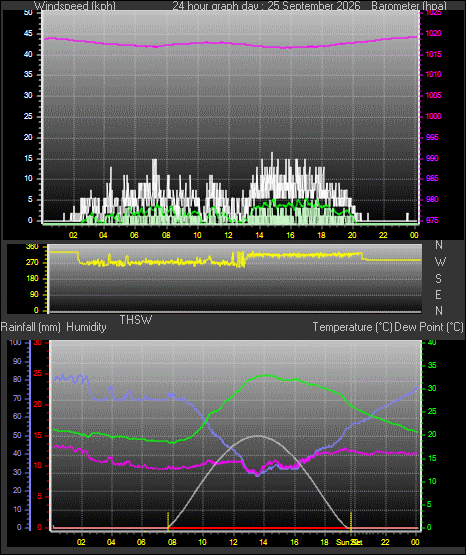
Task: Click the red rainfall baseline bar
Action: (x=259, y=528)
